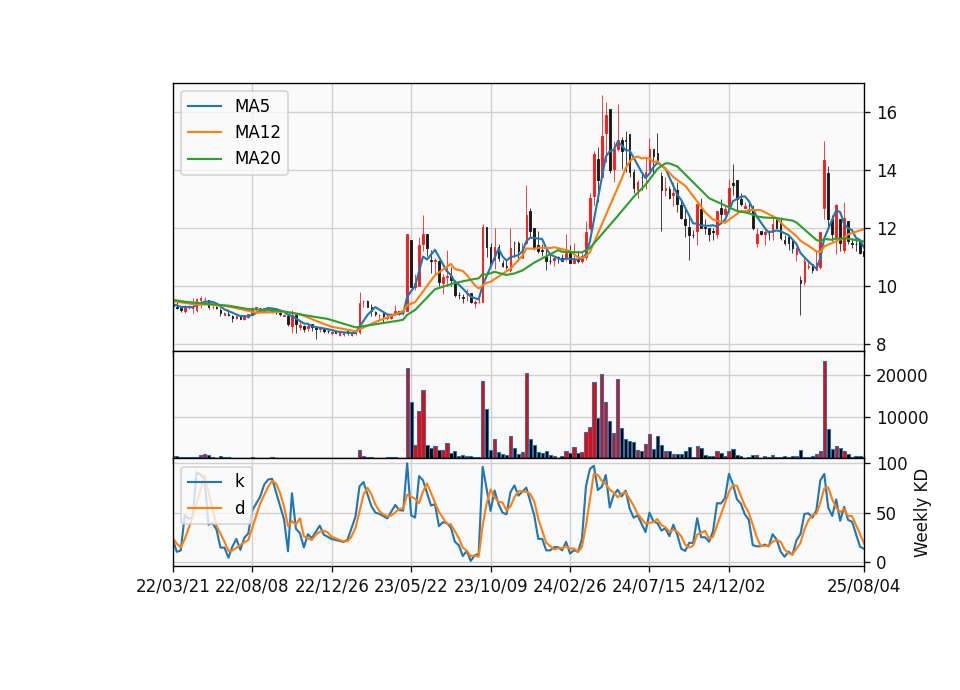Click the 25/08/04 date tick label
Viewport: 960px width, 690px height.
pos(864,586)
